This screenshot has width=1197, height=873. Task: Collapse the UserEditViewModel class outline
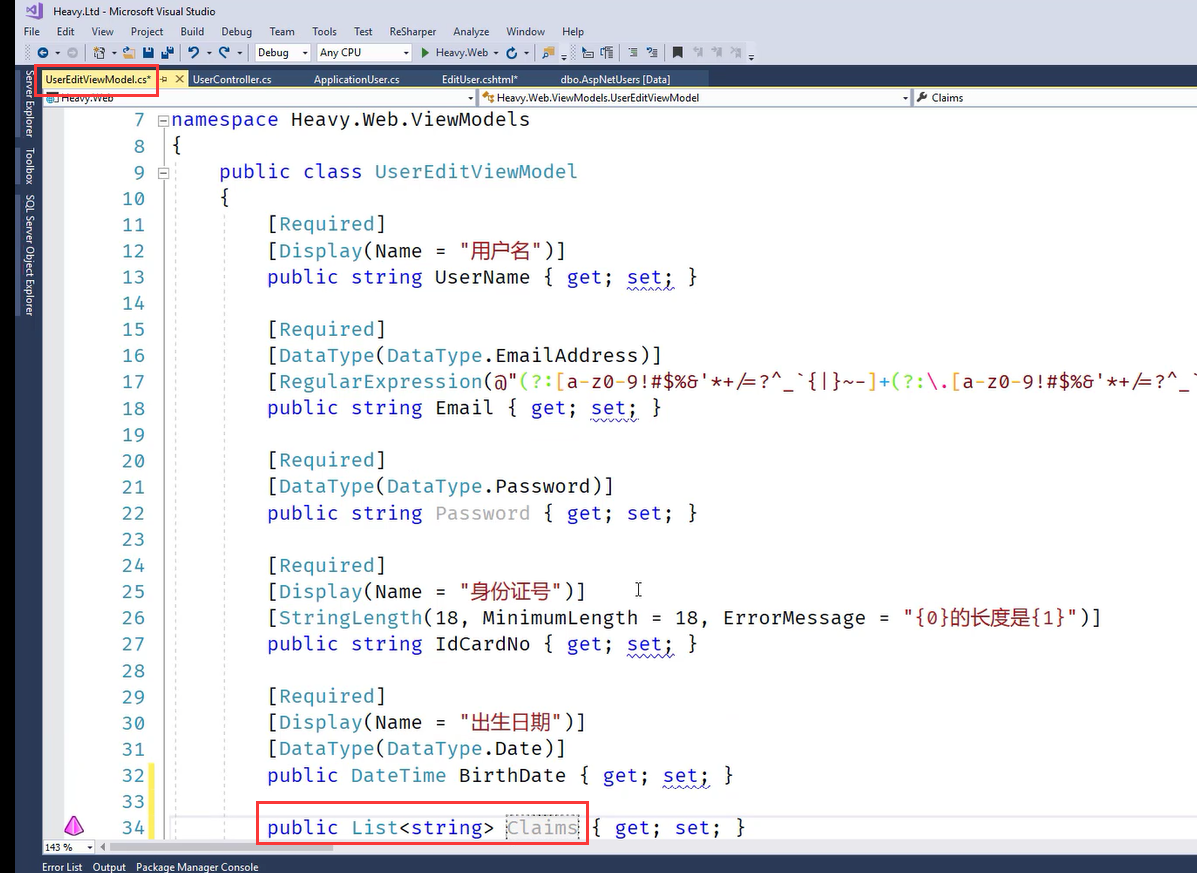coord(164,172)
